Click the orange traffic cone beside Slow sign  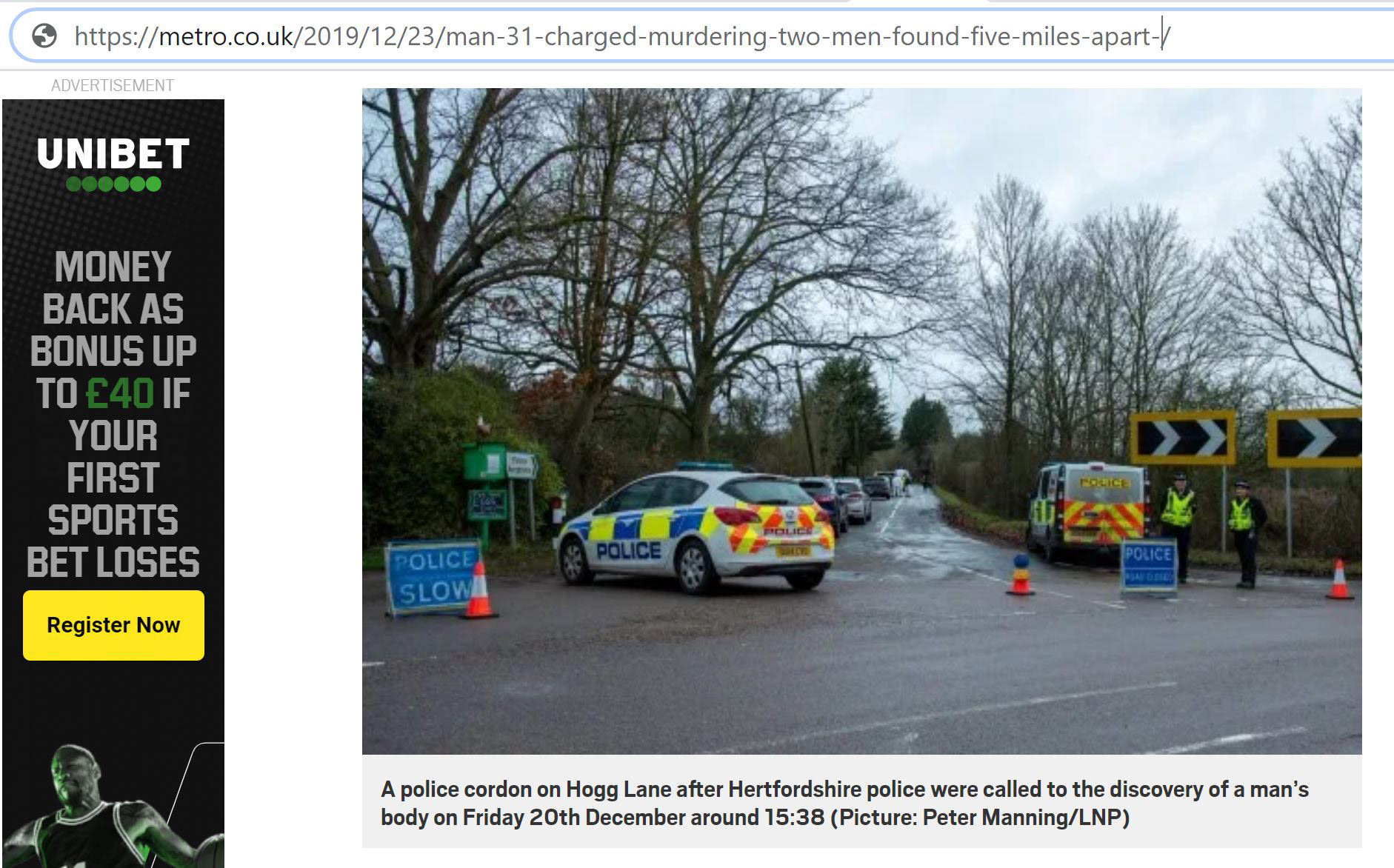click(479, 590)
